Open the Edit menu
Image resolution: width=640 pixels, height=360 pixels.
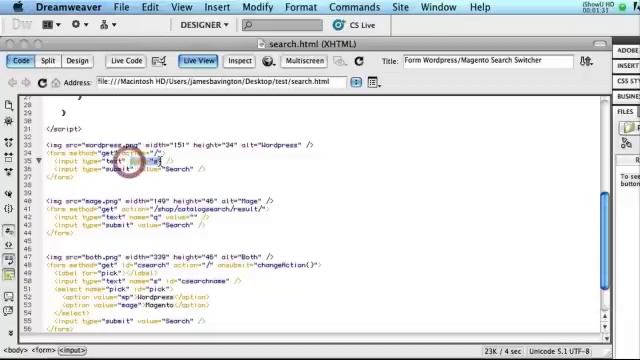tap(150, 7)
